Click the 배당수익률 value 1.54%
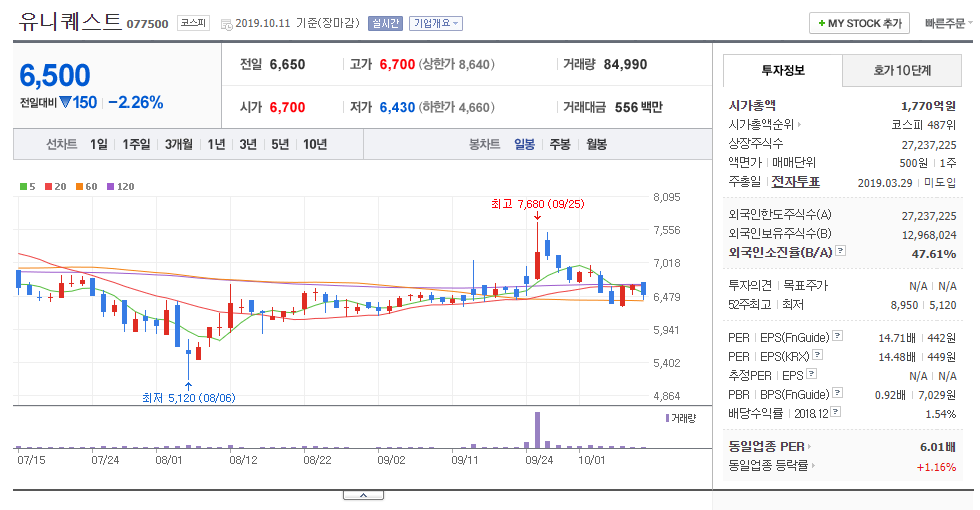This screenshot has height=510, width=980. pos(940,414)
